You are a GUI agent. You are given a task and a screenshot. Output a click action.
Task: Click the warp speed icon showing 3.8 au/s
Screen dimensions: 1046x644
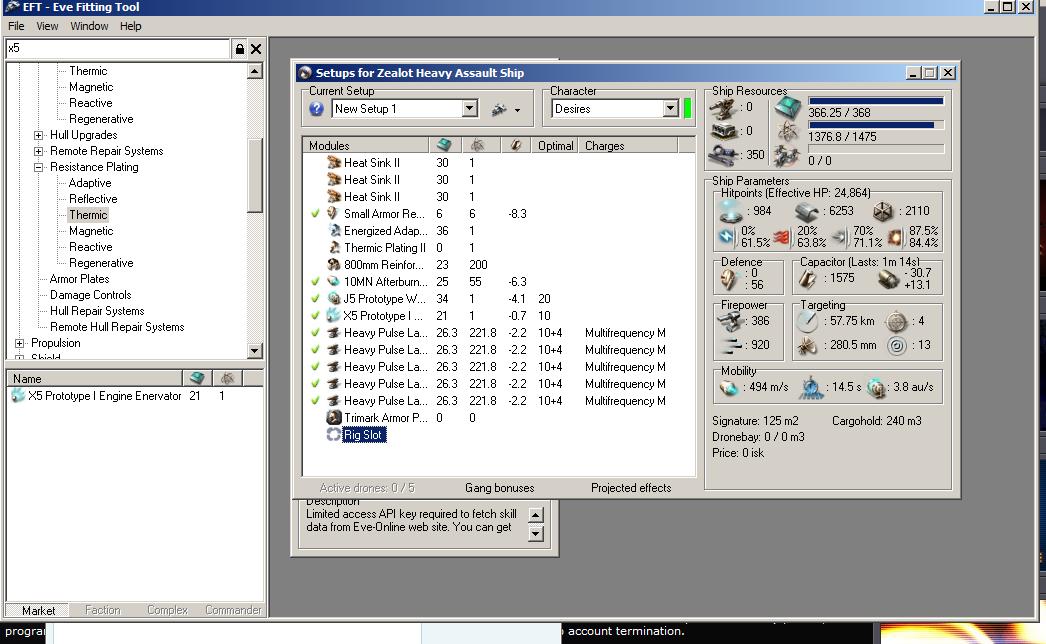click(877, 387)
